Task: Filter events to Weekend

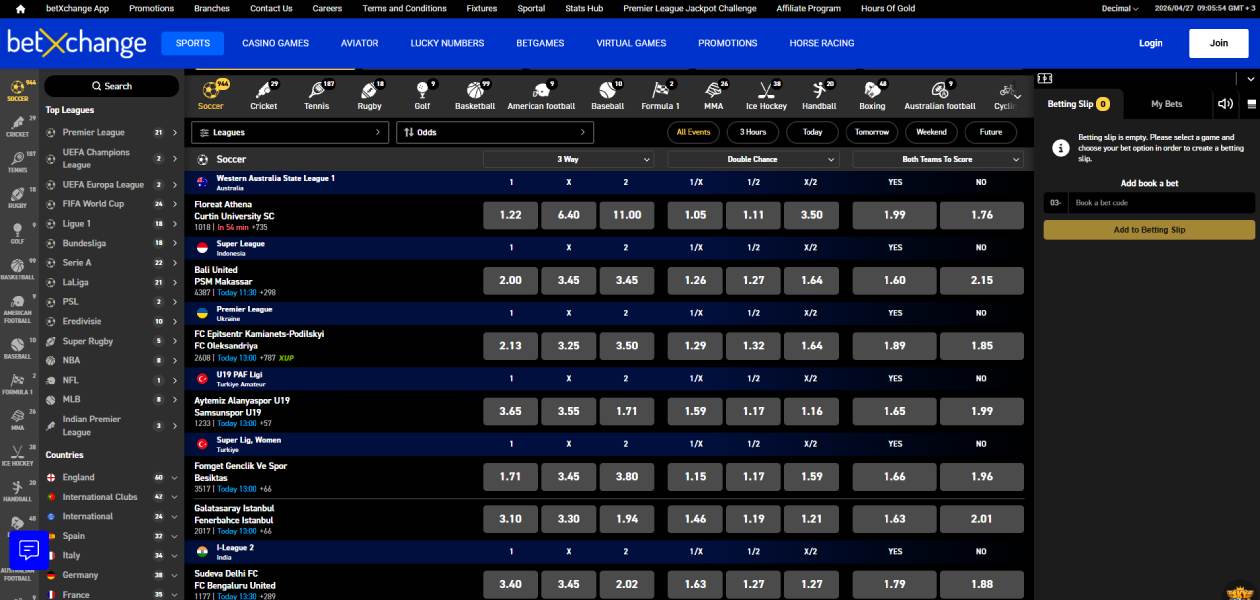Action: coord(931,132)
